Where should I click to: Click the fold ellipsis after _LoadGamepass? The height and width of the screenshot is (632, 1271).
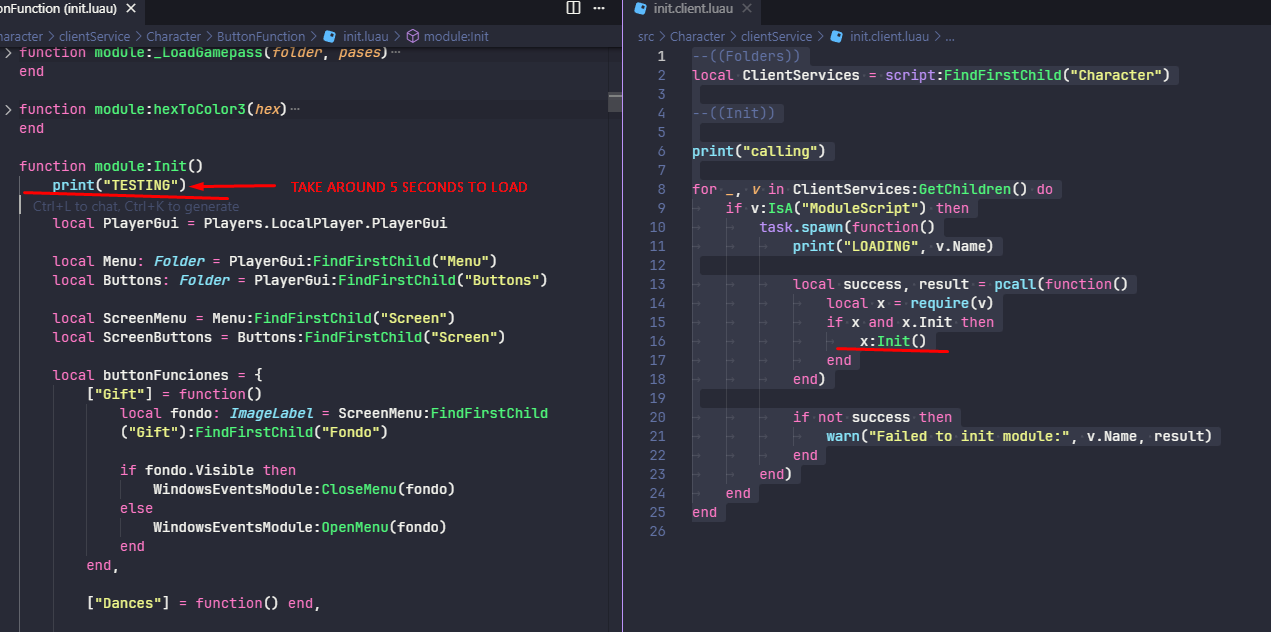point(396,52)
